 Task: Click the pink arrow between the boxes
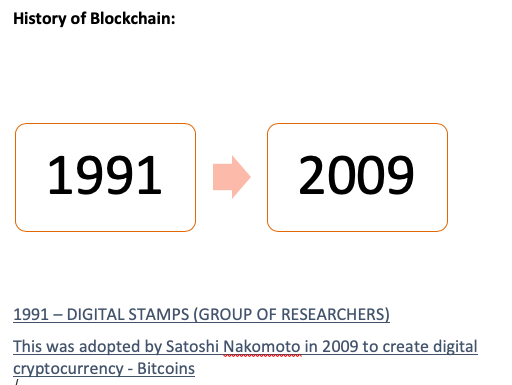coord(232,177)
